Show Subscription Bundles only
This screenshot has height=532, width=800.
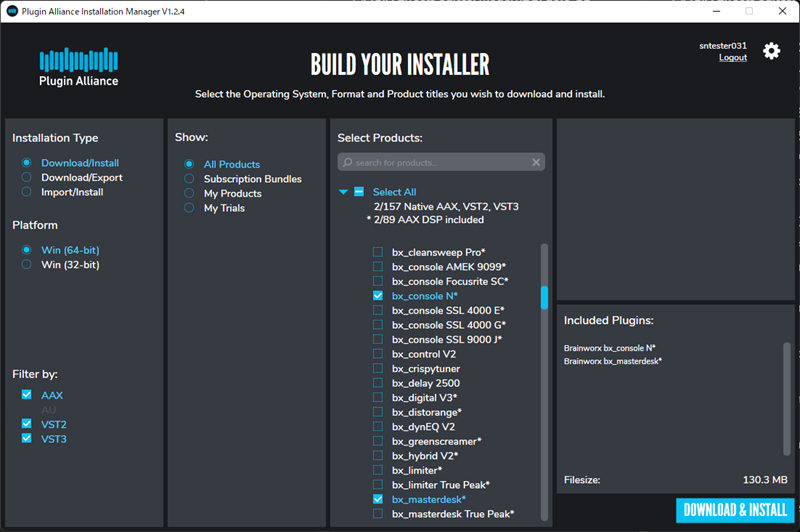pos(189,179)
